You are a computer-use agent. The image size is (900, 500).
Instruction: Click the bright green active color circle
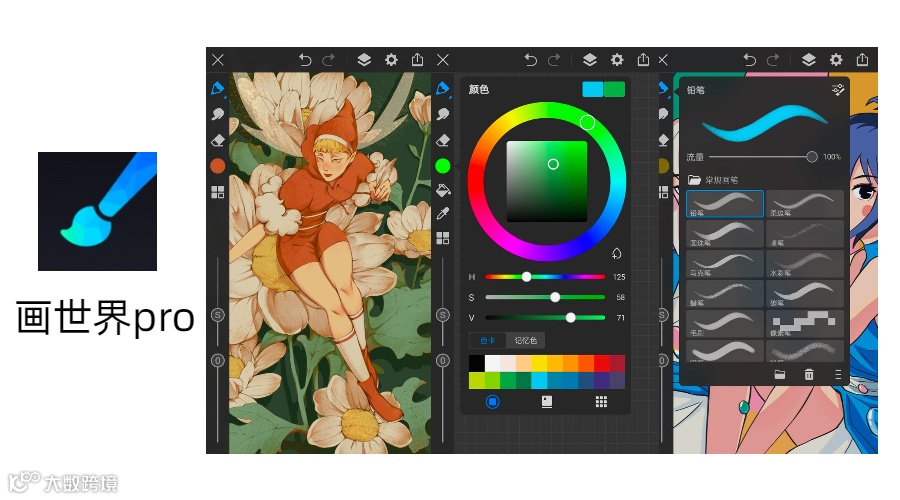coord(443,166)
